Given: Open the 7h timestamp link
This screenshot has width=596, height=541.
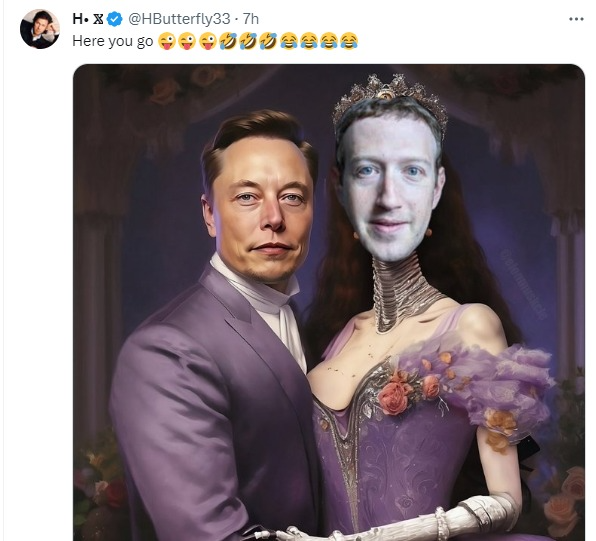Looking at the screenshot, I should click(x=250, y=19).
